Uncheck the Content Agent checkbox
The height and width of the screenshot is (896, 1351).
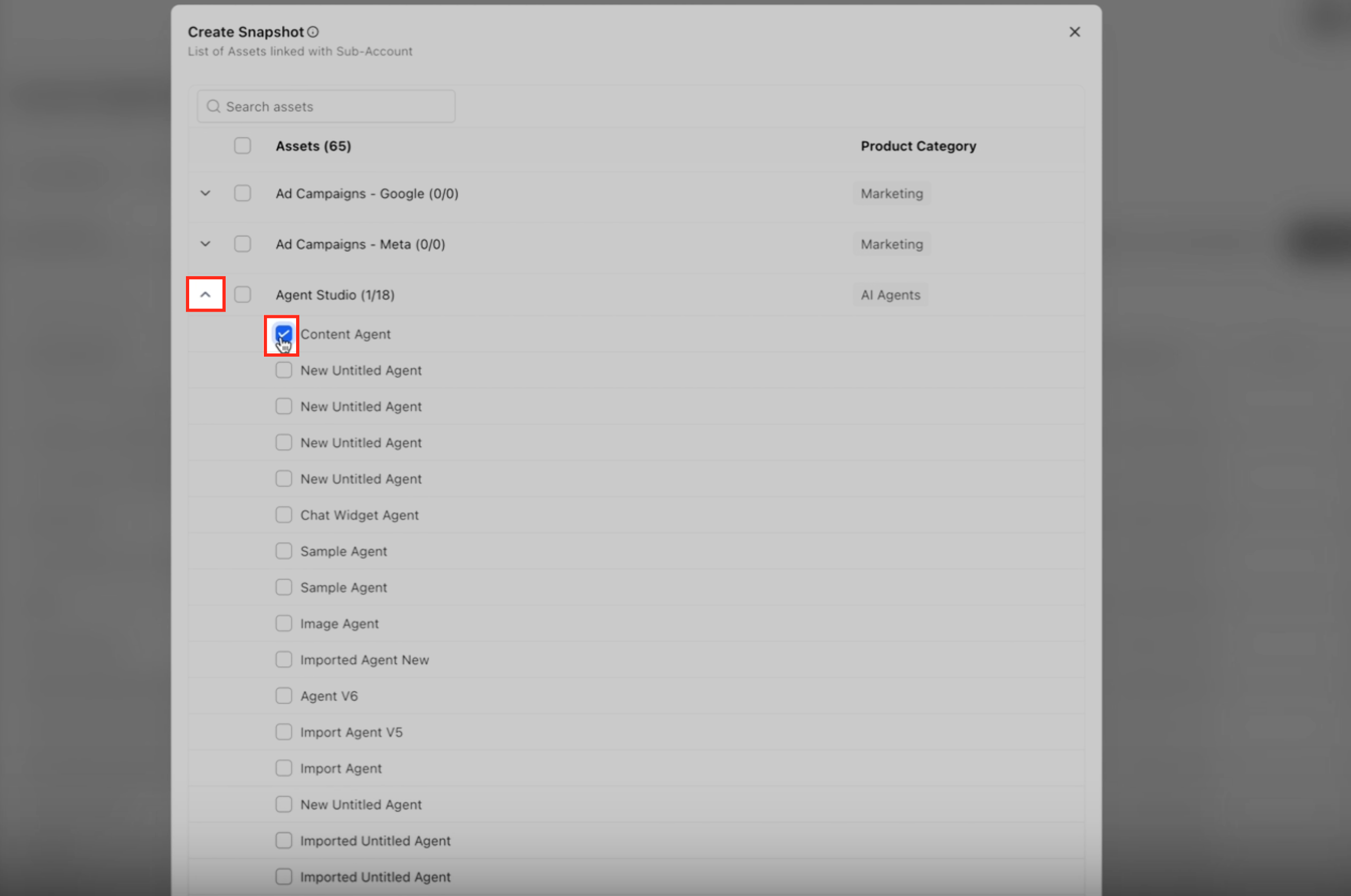(283, 334)
